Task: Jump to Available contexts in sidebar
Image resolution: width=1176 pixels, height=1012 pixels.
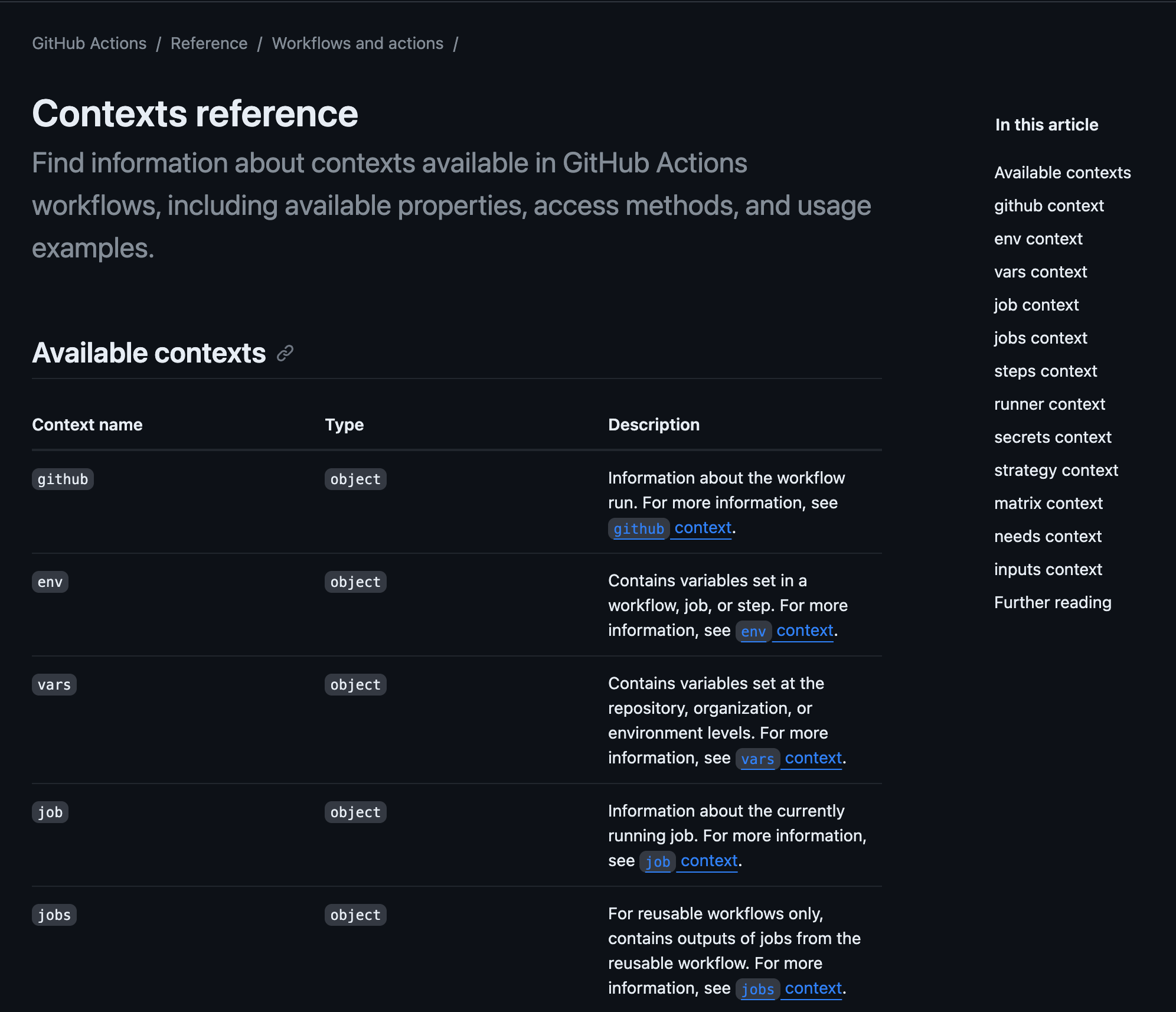Action: point(1062,172)
